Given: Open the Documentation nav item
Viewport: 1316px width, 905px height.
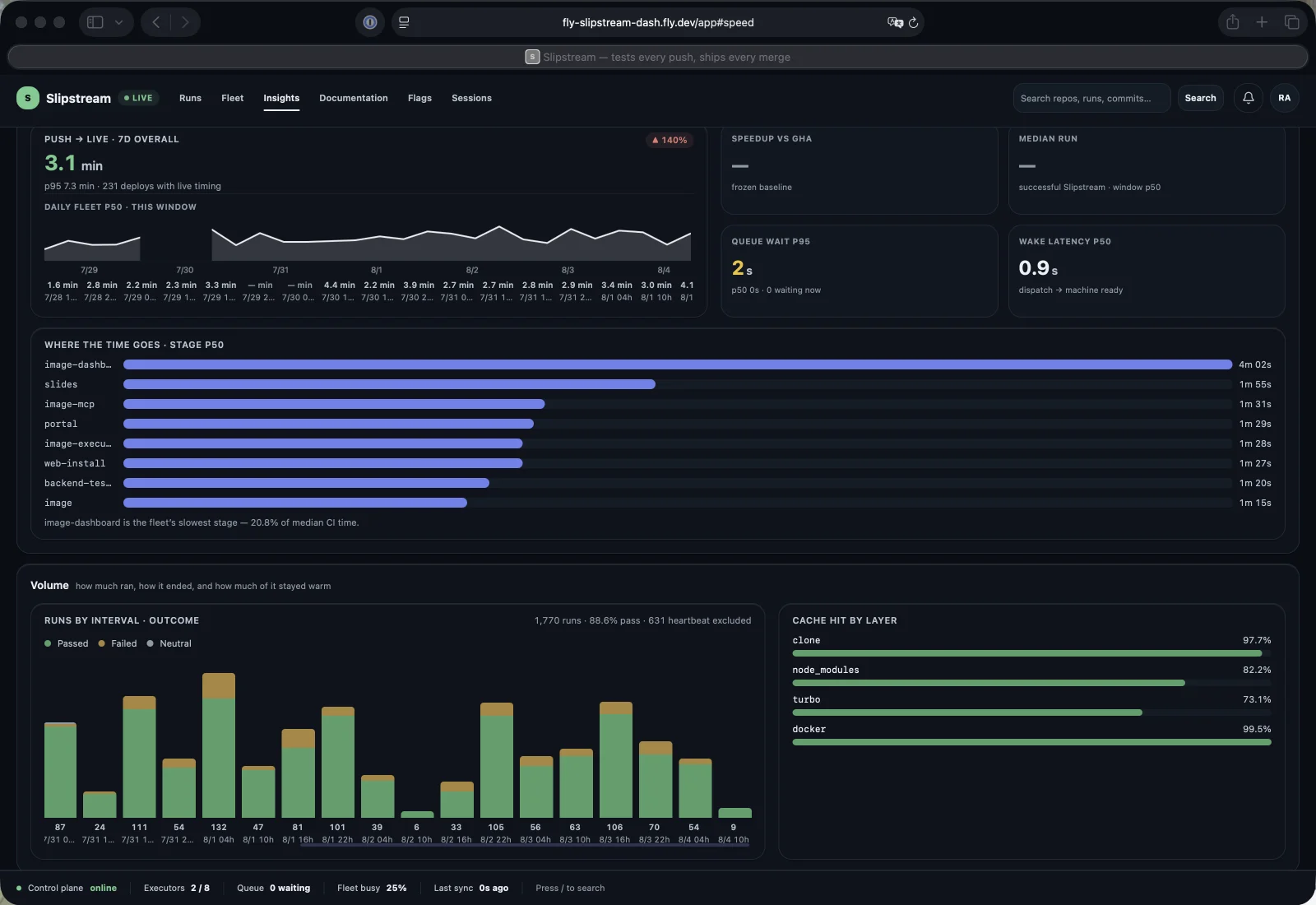Looking at the screenshot, I should pos(354,98).
